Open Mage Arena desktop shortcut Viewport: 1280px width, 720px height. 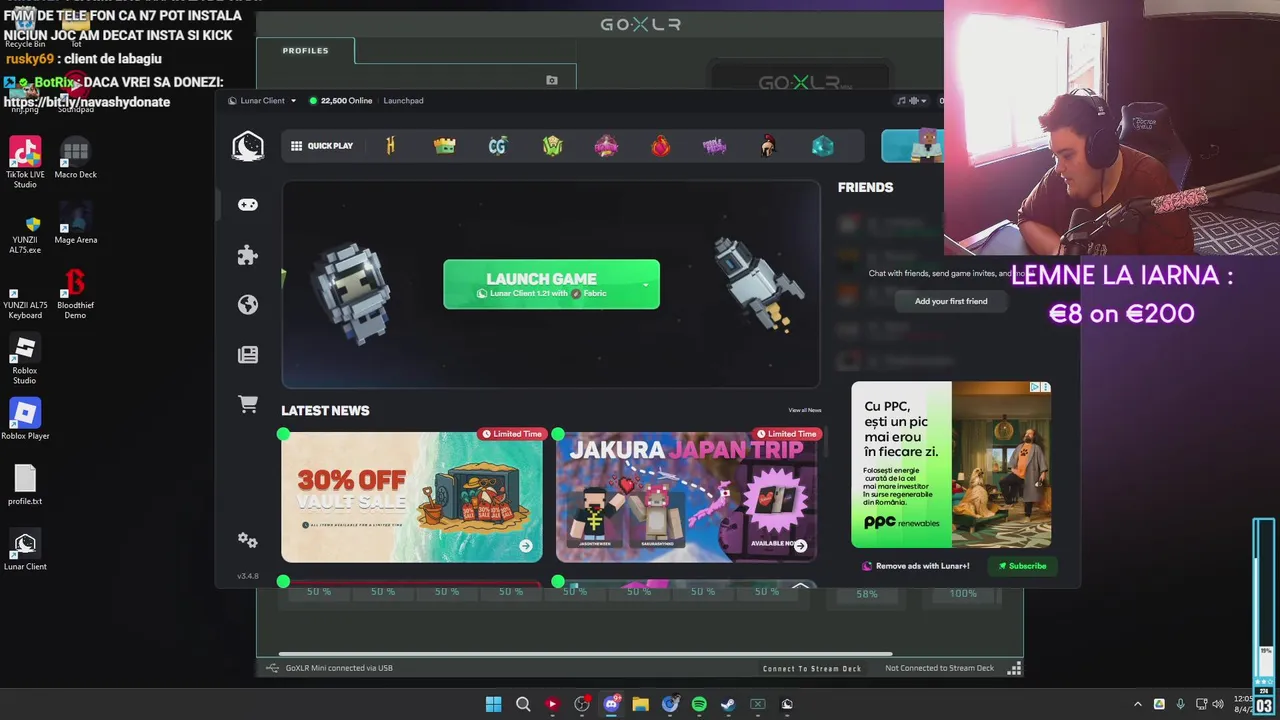coord(75,223)
